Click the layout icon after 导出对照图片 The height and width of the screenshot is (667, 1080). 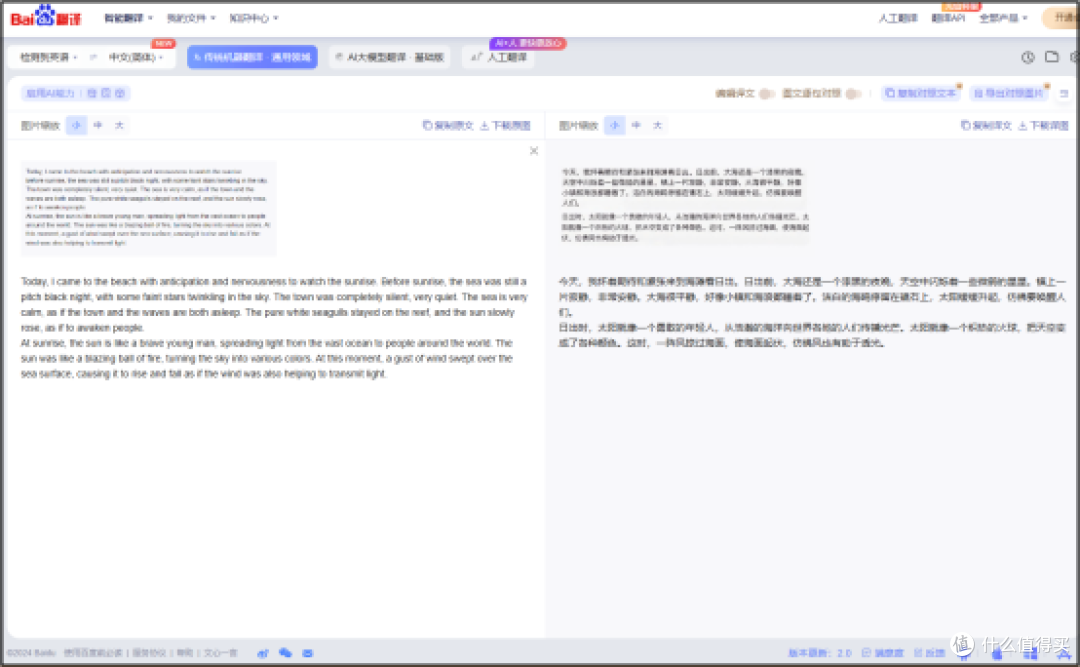(x=1064, y=93)
